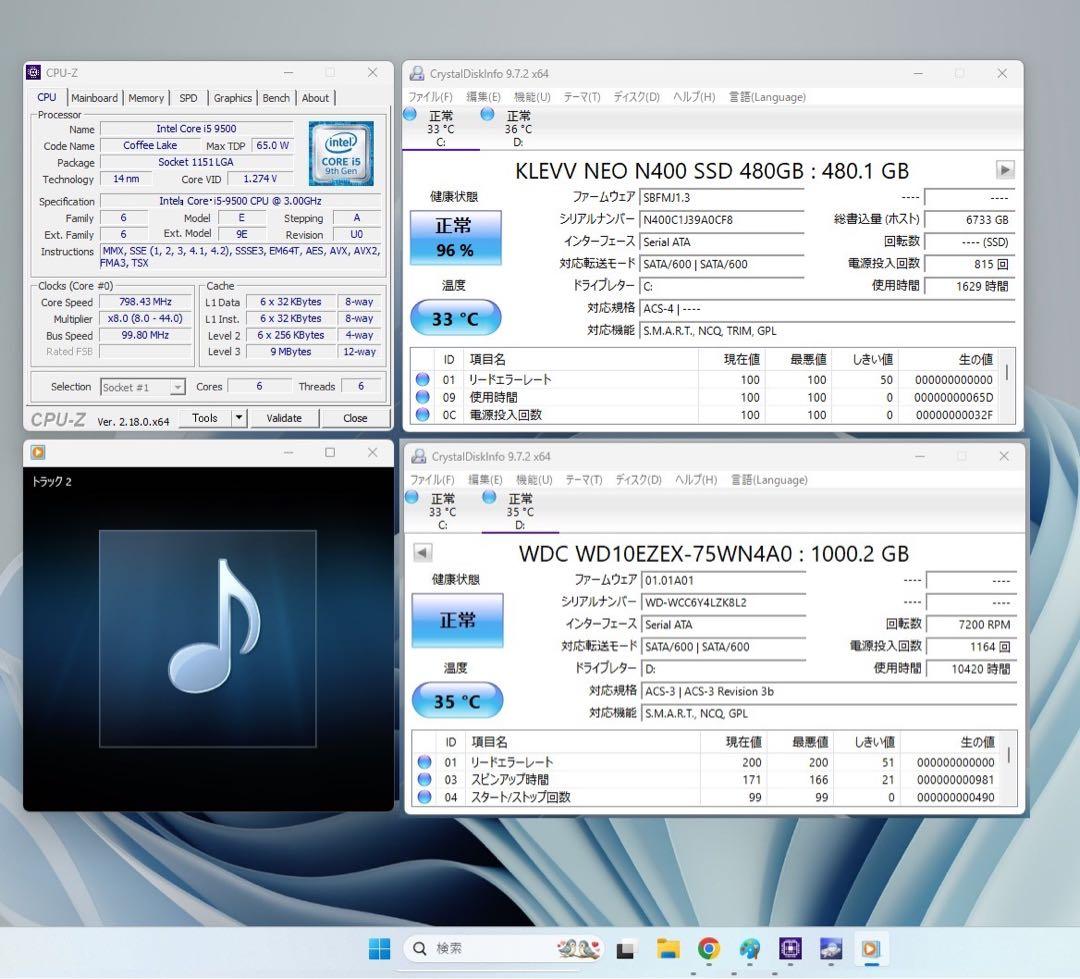Switch to the Mainboard tab in CPU-Z
This screenshot has height=979, width=1080.
[x=94, y=98]
